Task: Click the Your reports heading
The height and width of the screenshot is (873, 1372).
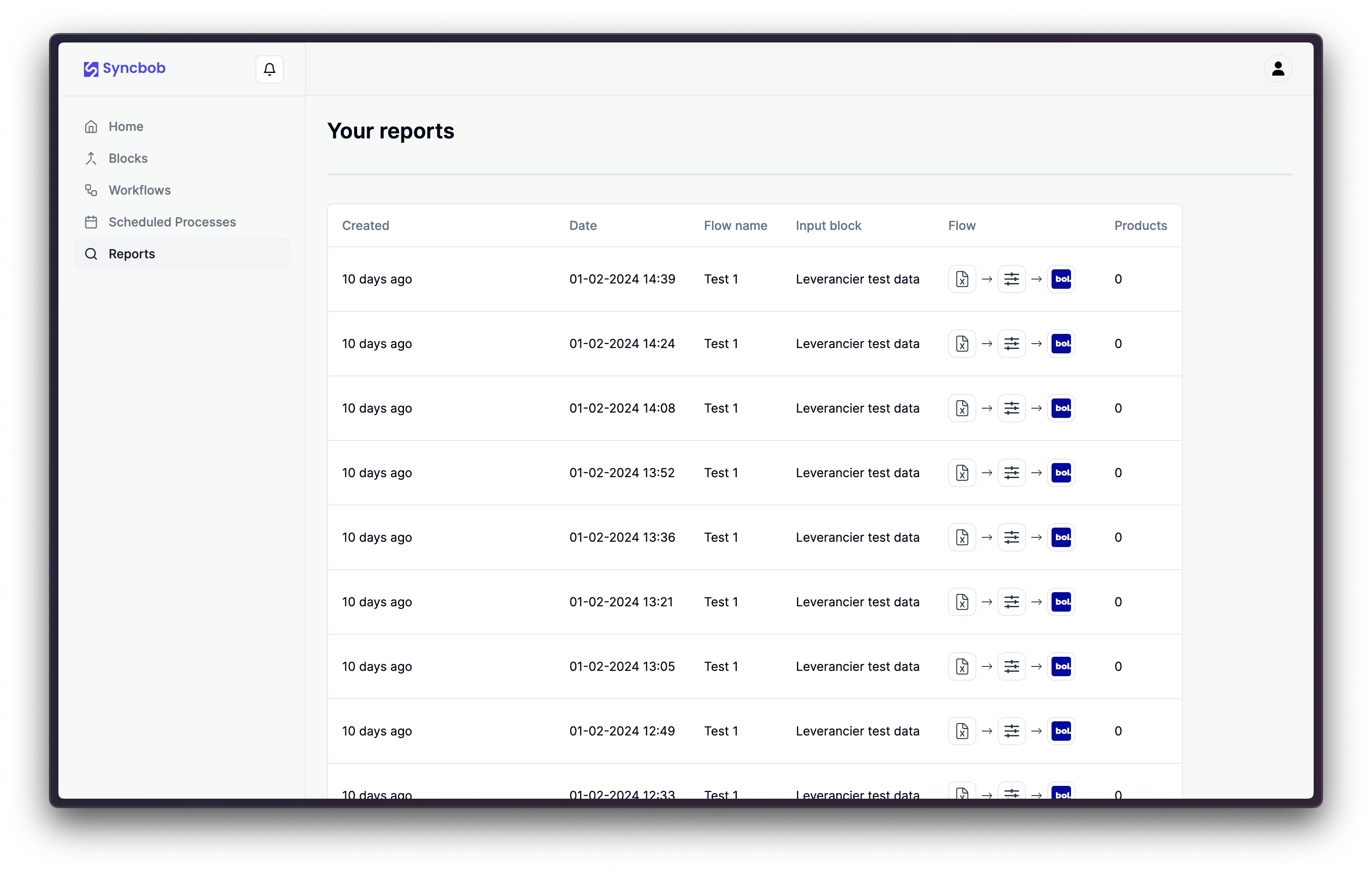Action: (391, 131)
